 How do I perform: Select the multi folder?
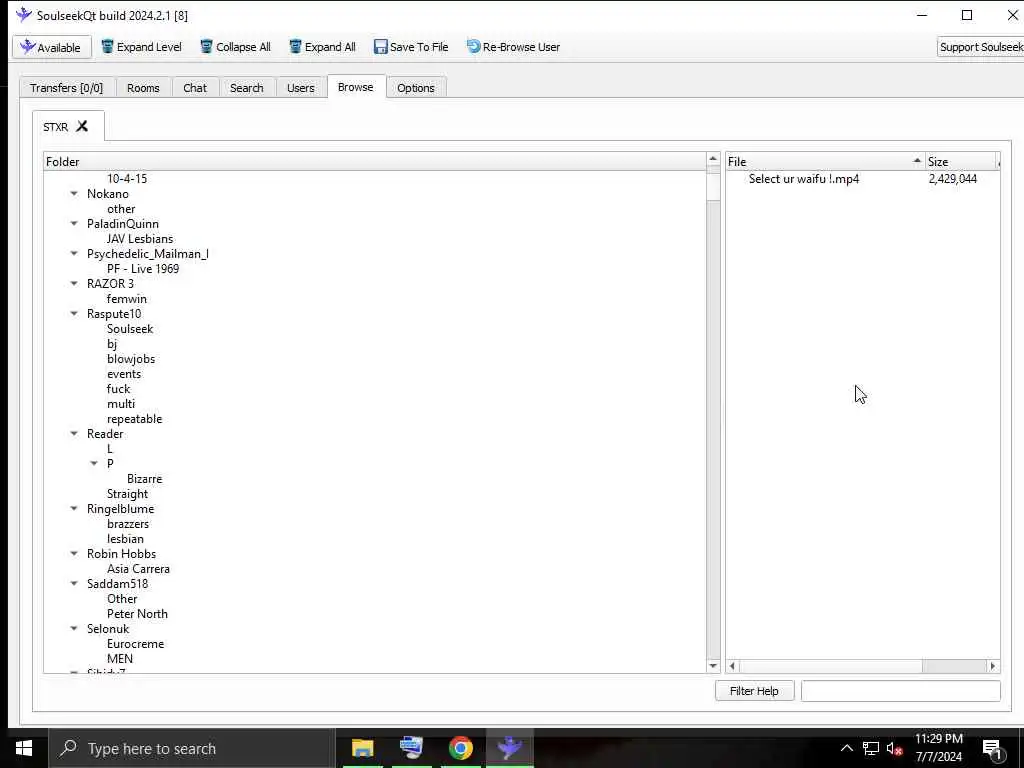tap(121, 404)
